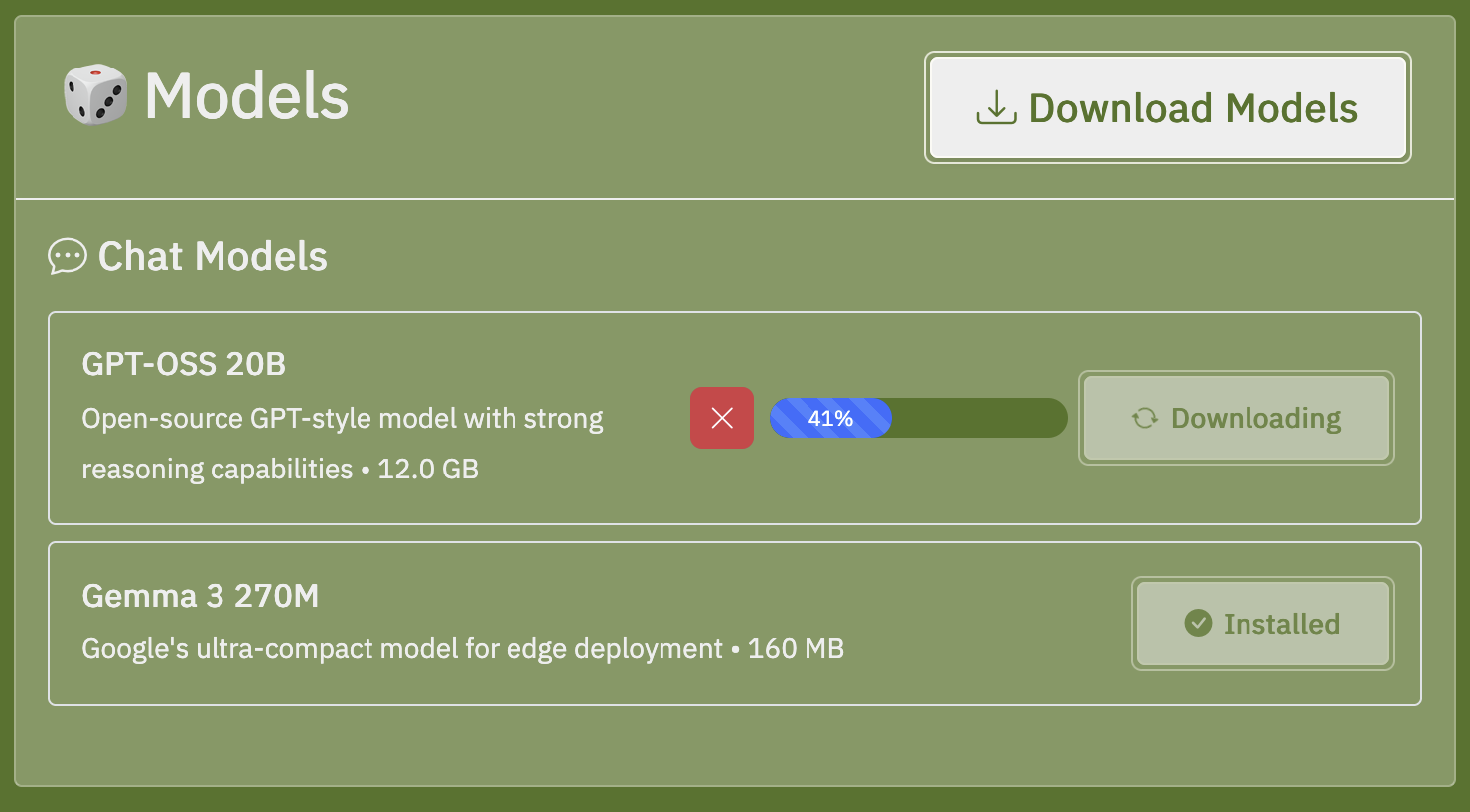Toggle the Installed status for Gemma 3 270M
The width and height of the screenshot is (1470, 812).
[1261, 623]
